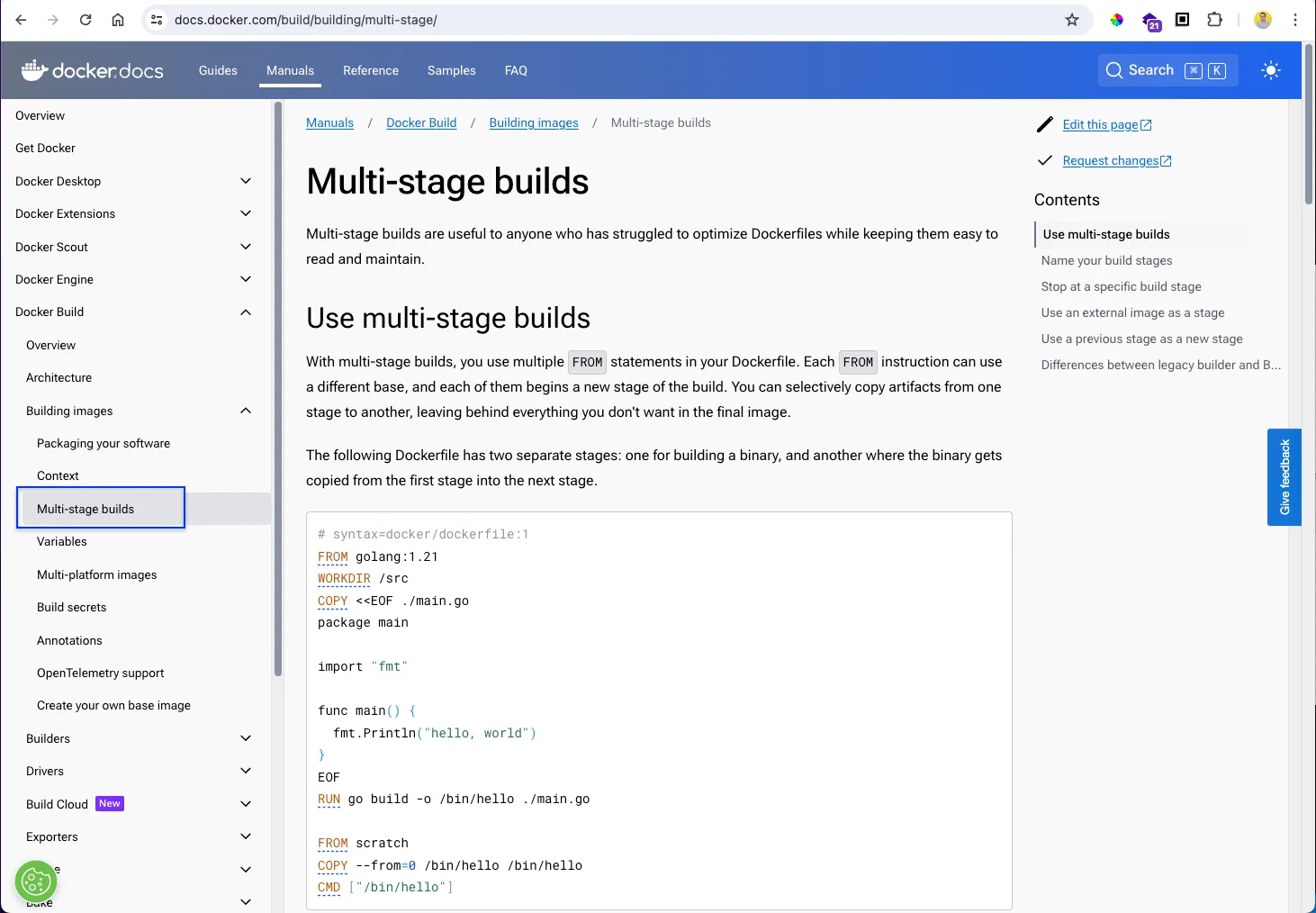Click the Search box in header
This screenshot has height=913, width=1316.
click(x=1167, y=70)
